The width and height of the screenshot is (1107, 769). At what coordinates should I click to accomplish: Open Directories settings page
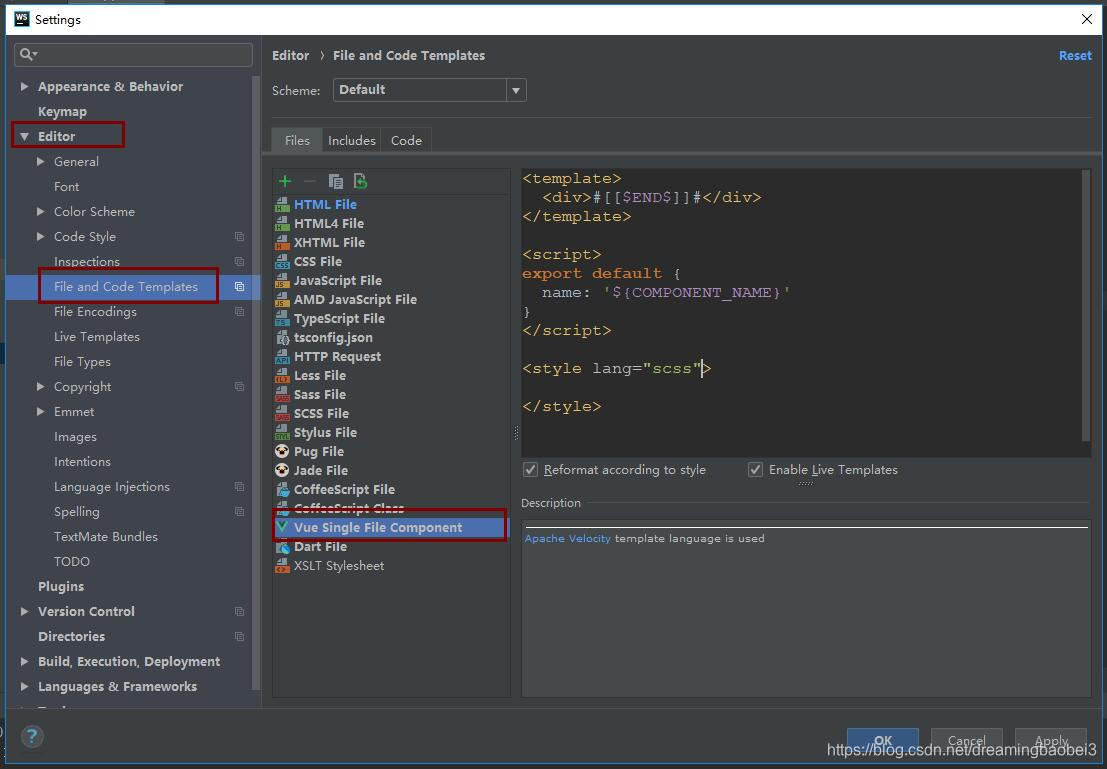pos(71,637)
